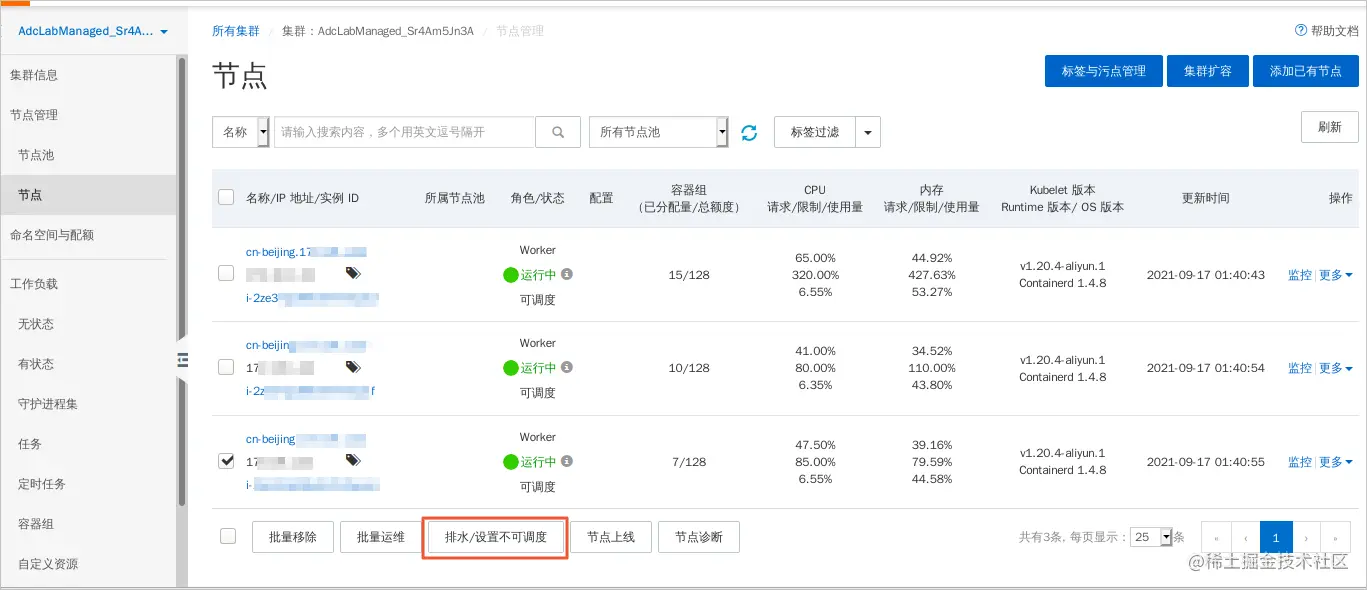Open 自定义资源 in the sidebar
The image size is (1367, 590).
coord(48,564)
